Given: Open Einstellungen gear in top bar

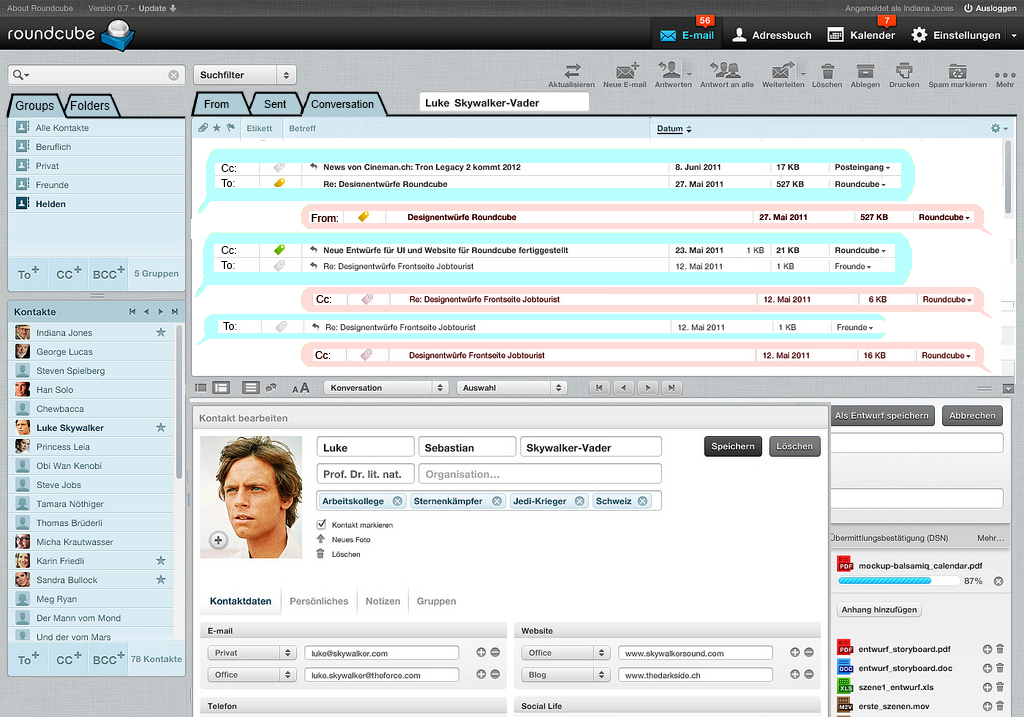Looking at the screenshot, I should click(919, 35).
